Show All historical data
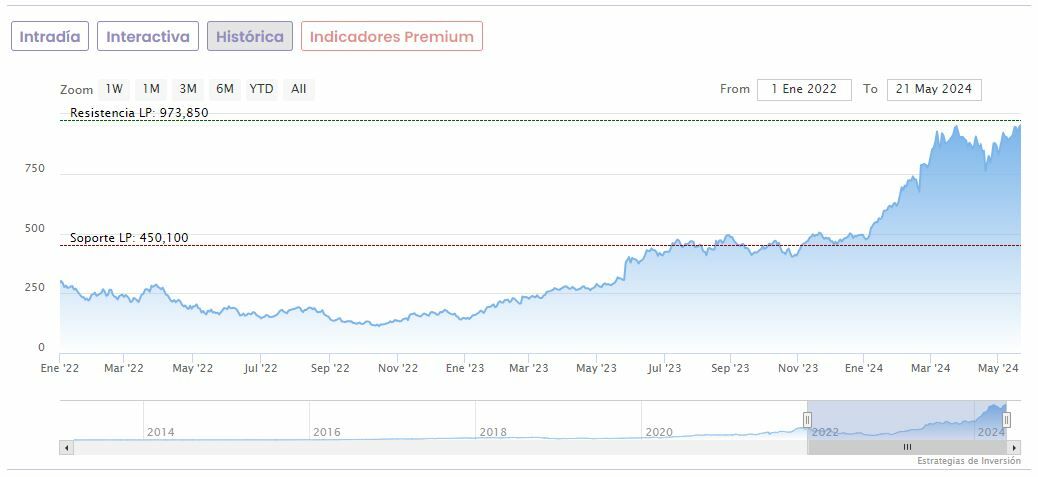 298,89
